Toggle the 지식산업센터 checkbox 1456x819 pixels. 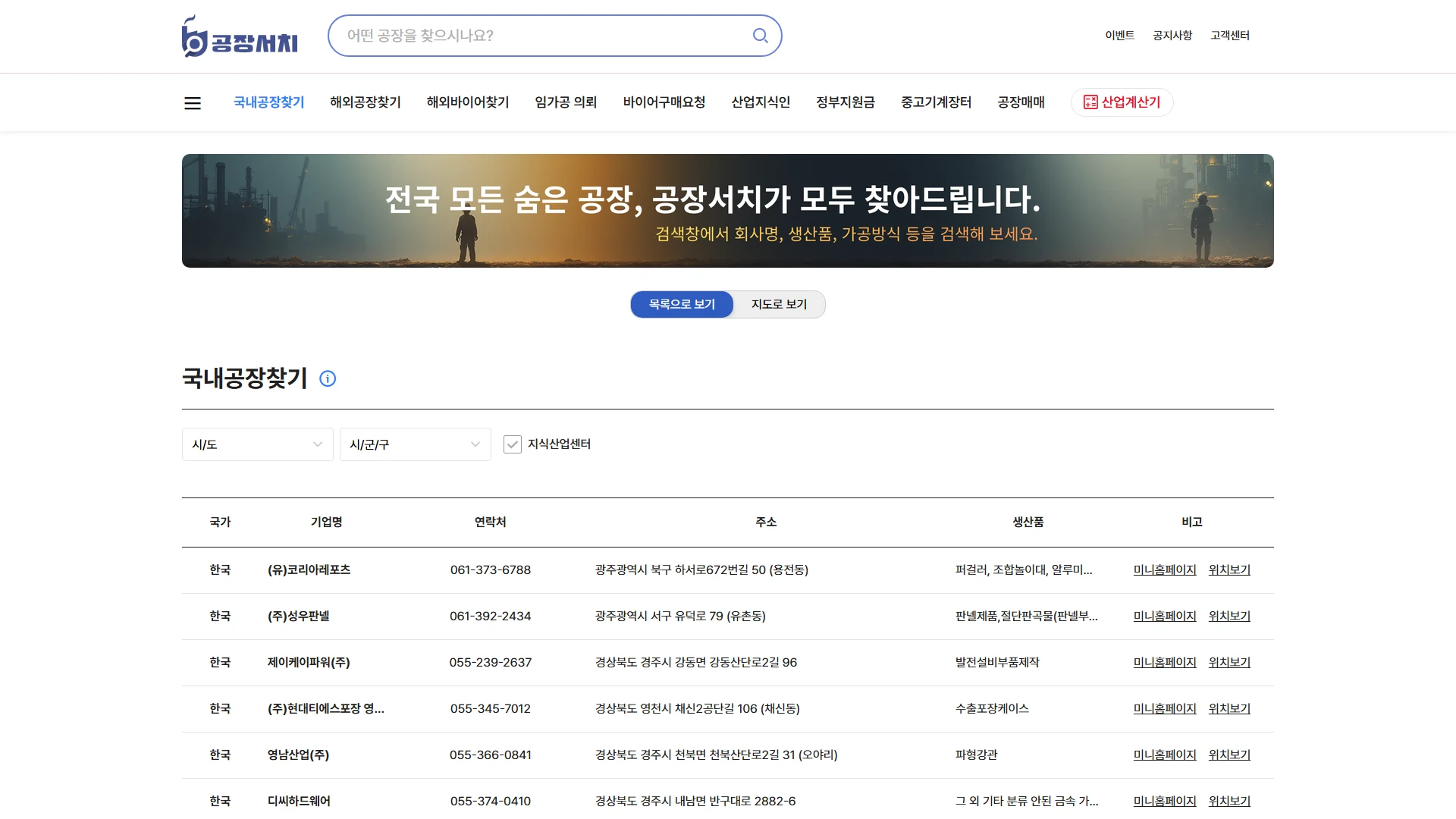[x=513, y=444]
